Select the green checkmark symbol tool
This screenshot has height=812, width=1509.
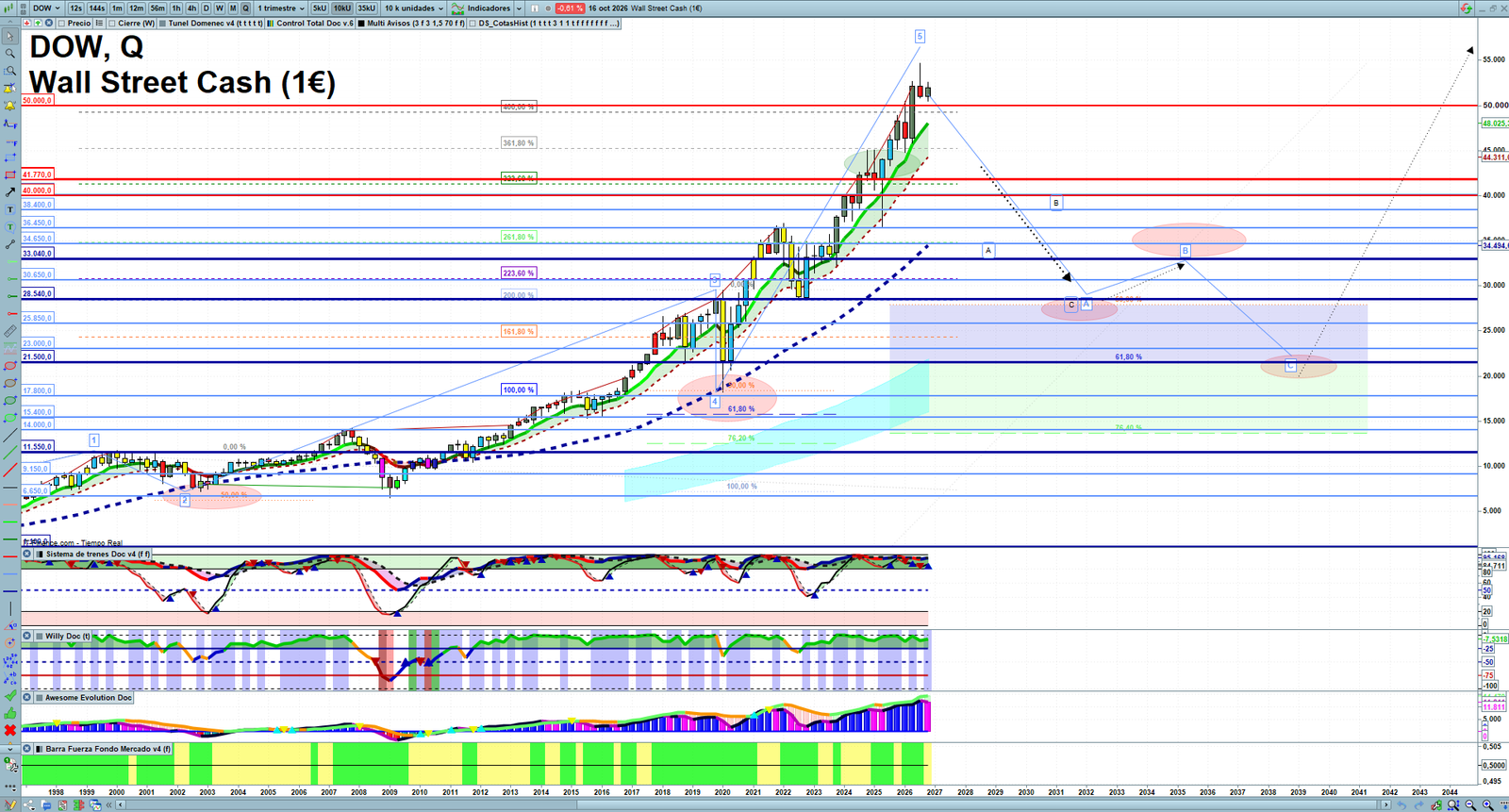(x=10, y=696)
